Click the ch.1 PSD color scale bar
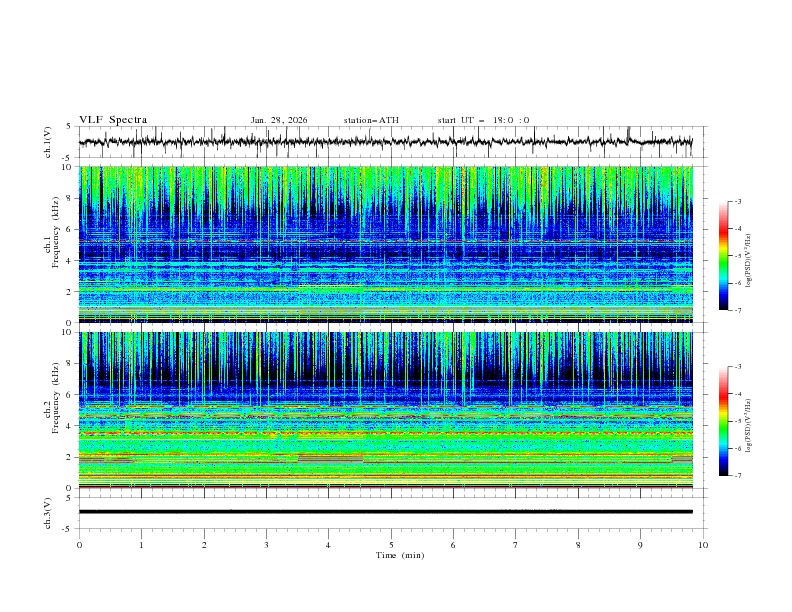Viewport: 792px width, 612px height. point(723,255)
